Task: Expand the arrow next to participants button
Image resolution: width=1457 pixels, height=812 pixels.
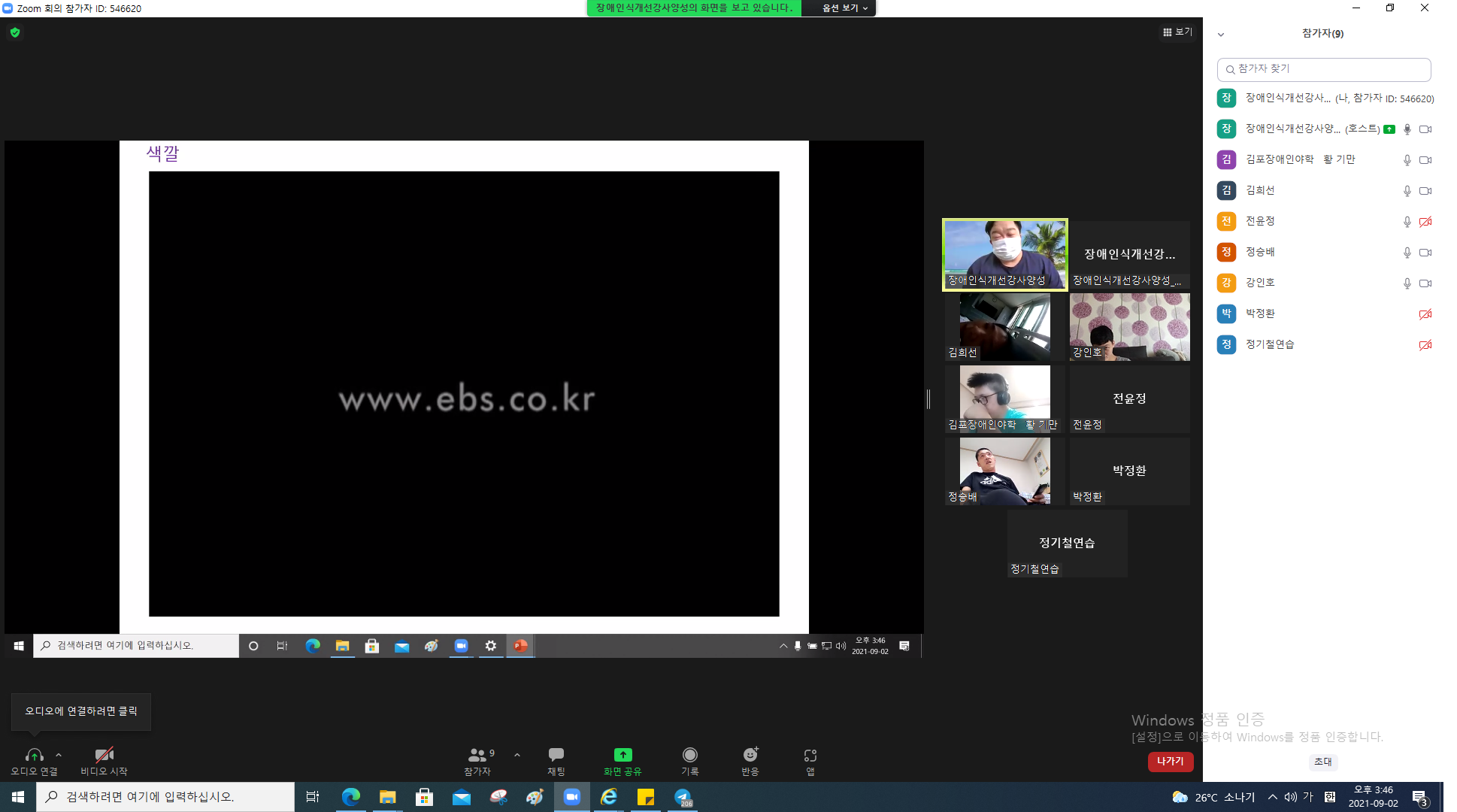Action: pyautogui.click(x=517, y=755)
